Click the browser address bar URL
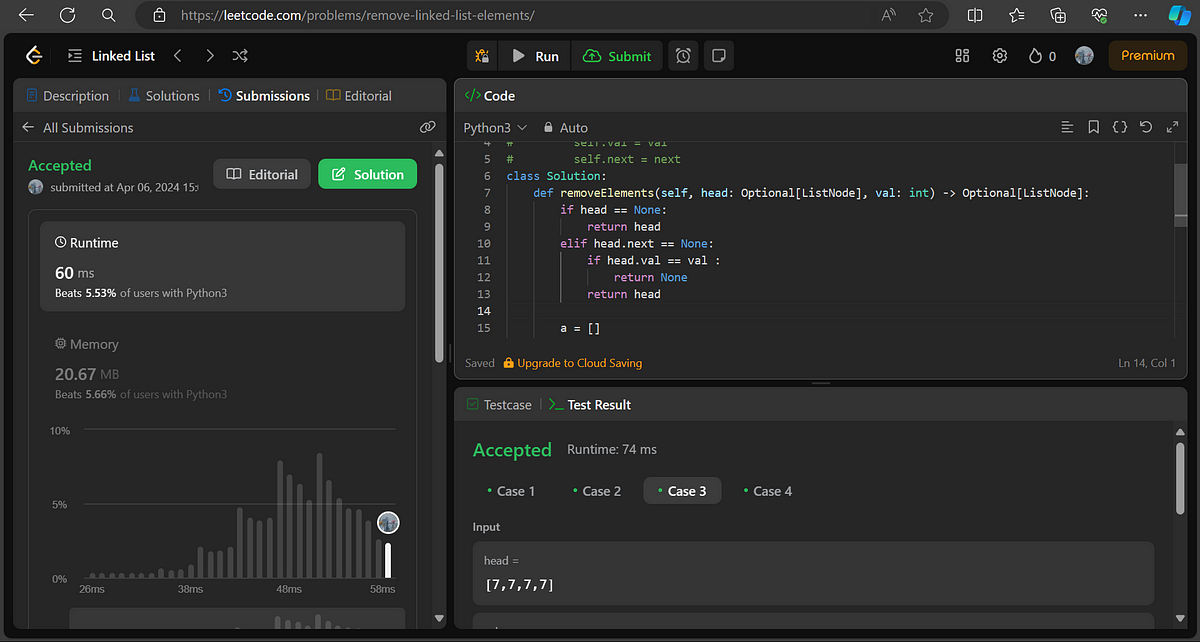Image resolution: width=1200 pixels, height=642 pixels. [358, 15]
